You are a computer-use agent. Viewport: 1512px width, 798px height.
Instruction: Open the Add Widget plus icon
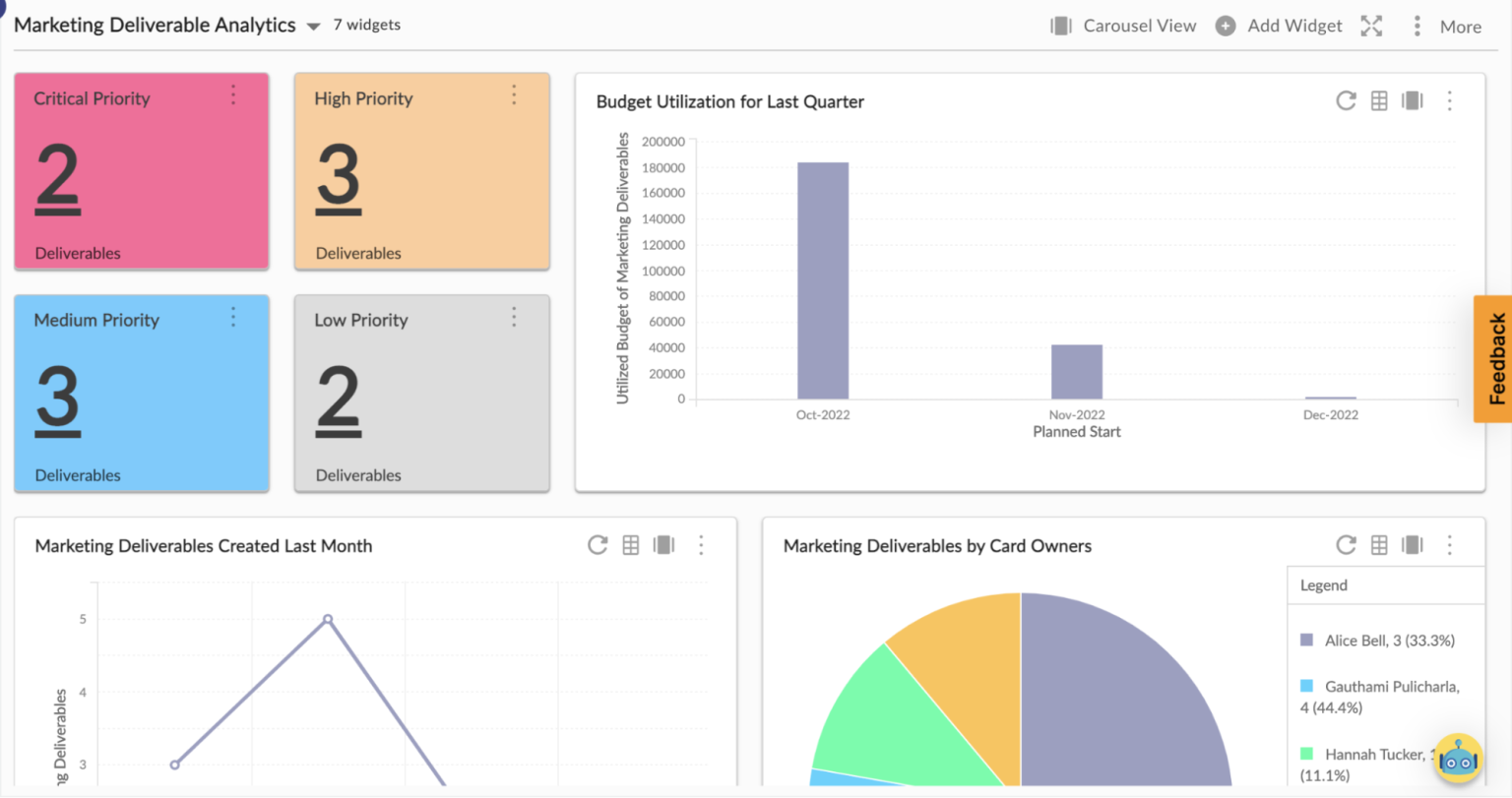point(1226,26)
